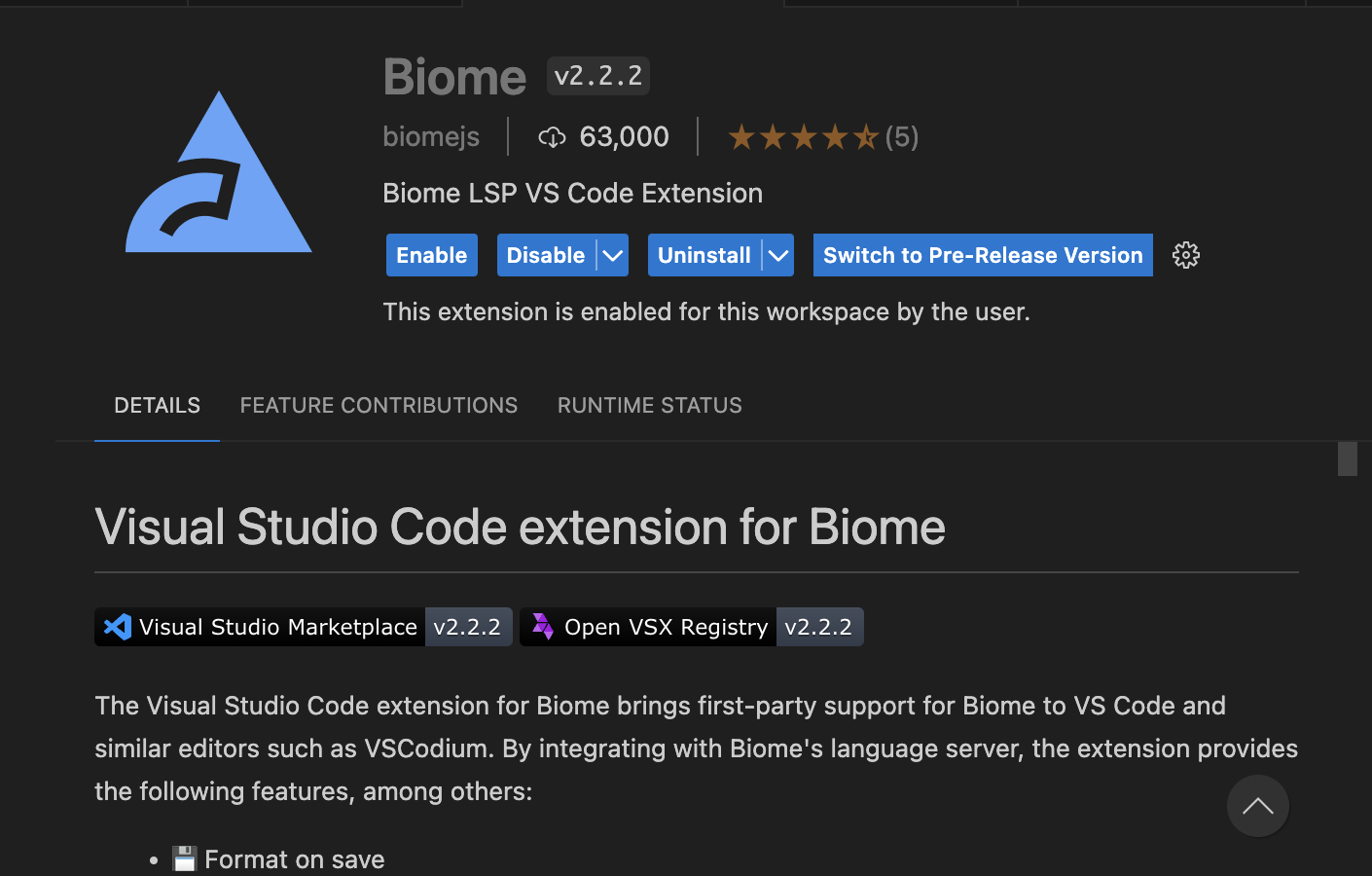Click the (5) ratings count

902,137
